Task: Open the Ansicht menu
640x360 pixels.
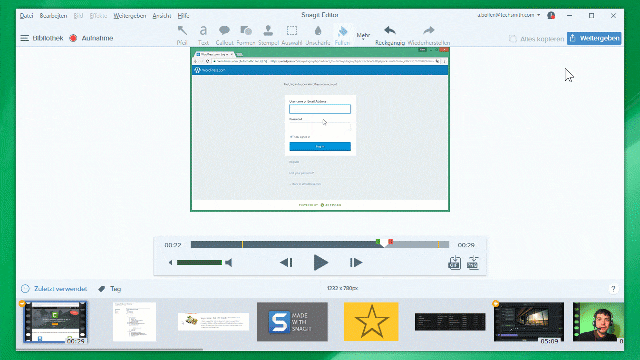Action: click(162, 16)
